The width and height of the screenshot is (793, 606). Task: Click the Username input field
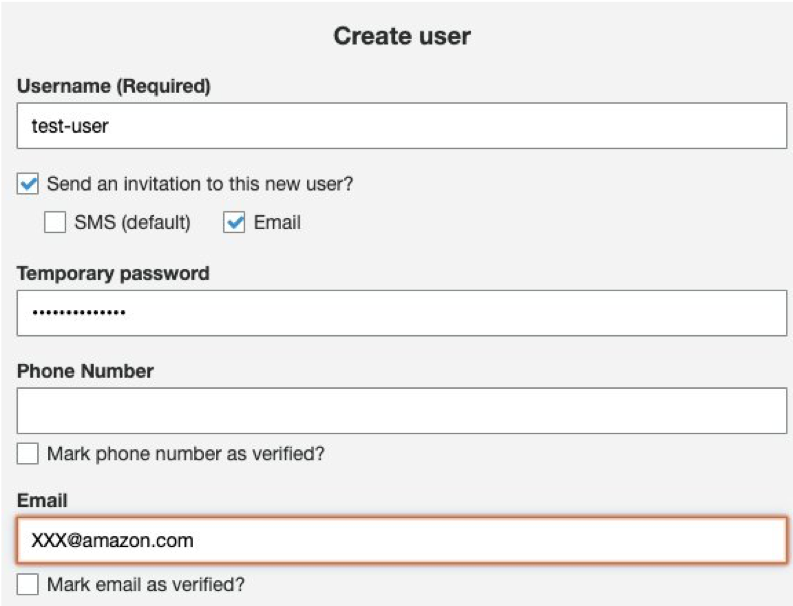click(401, 127)
